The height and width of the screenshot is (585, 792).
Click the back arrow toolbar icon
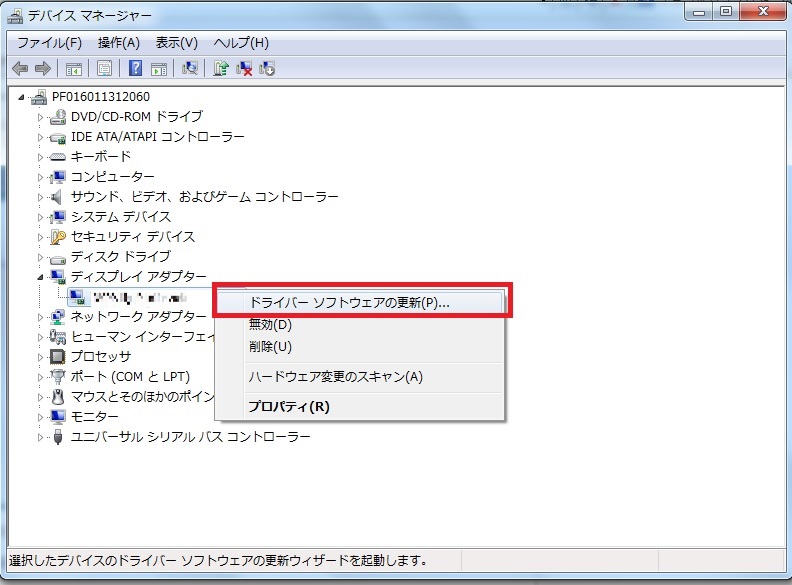tap(19, 69)
